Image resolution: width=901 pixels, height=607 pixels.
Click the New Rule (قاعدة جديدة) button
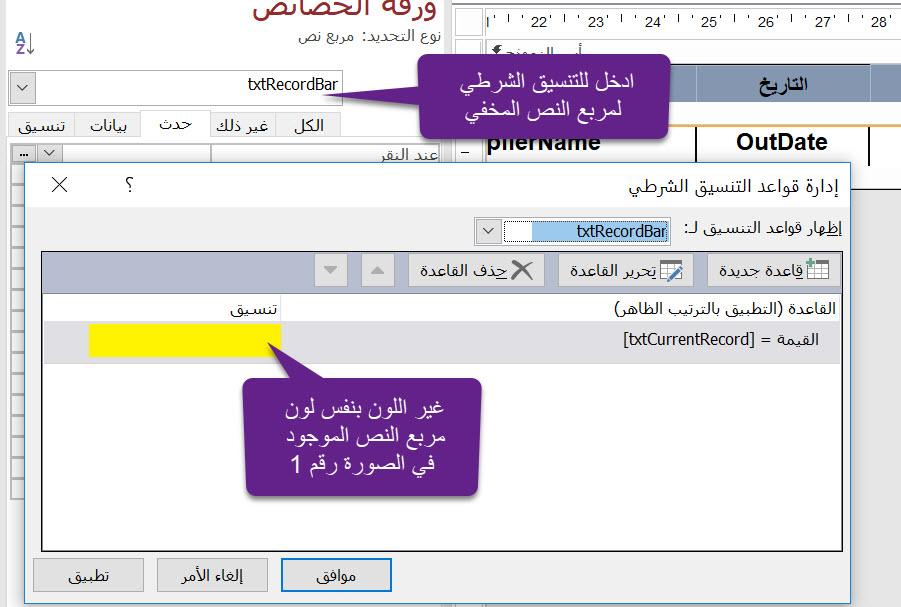(774, 270)
